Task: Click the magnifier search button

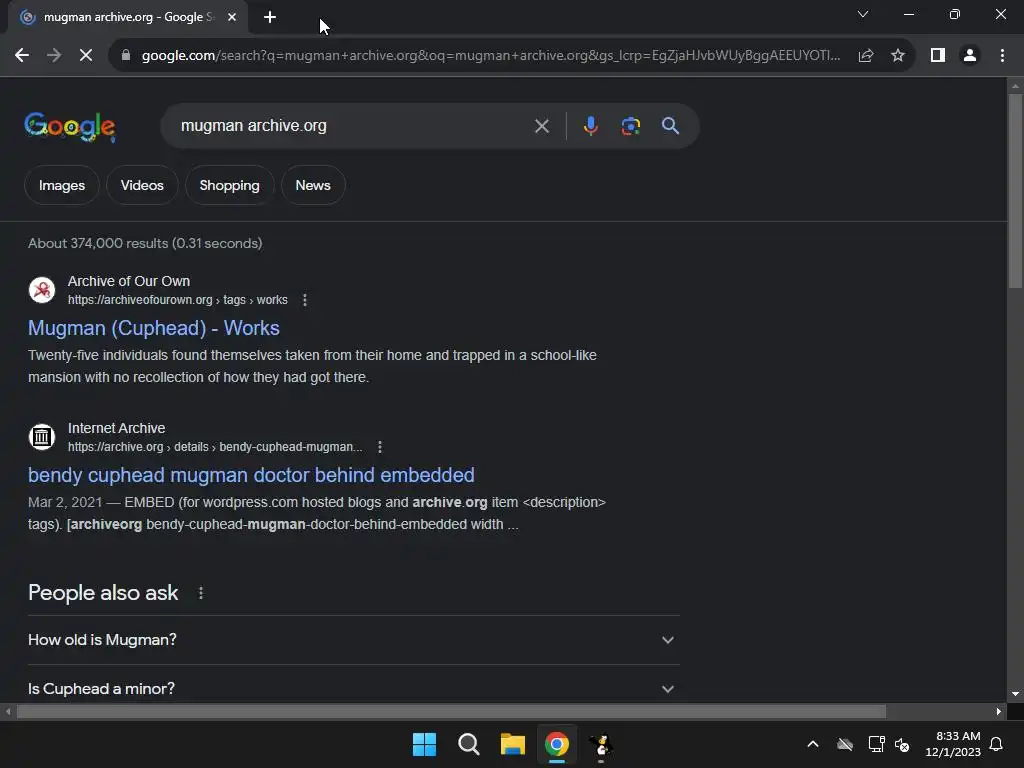Action: (670, 126)
